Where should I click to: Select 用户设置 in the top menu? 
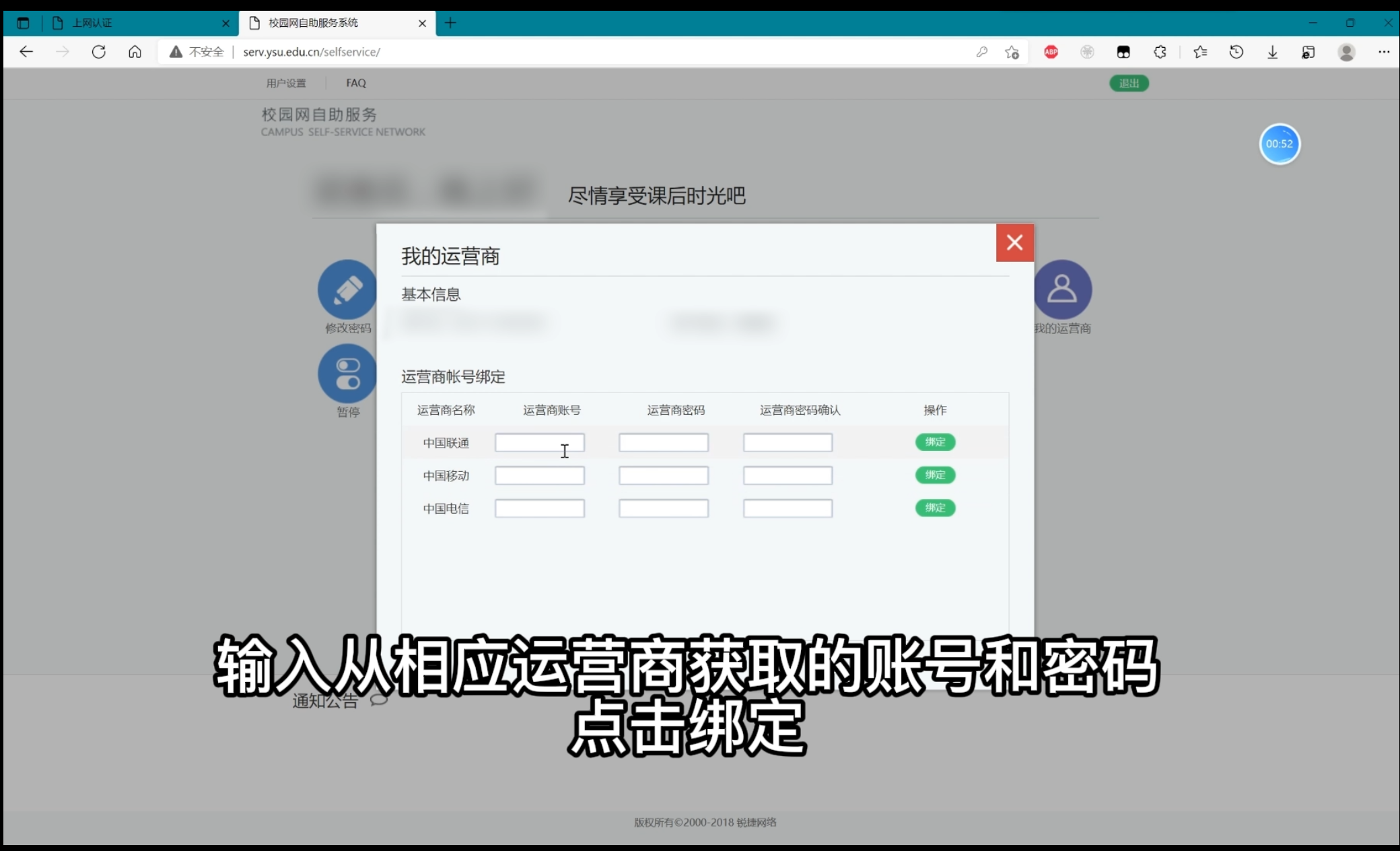tap(285, 83)
